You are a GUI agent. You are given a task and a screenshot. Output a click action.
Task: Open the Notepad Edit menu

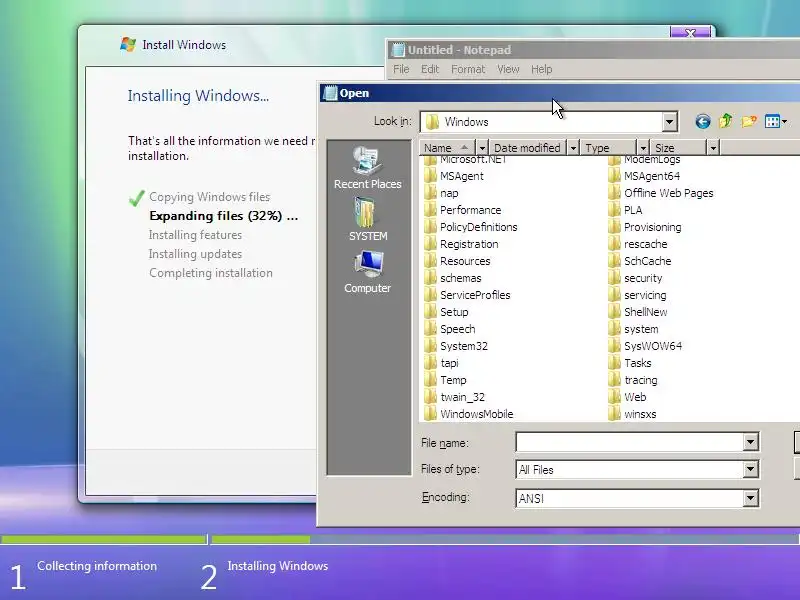[x=430, y=69]
